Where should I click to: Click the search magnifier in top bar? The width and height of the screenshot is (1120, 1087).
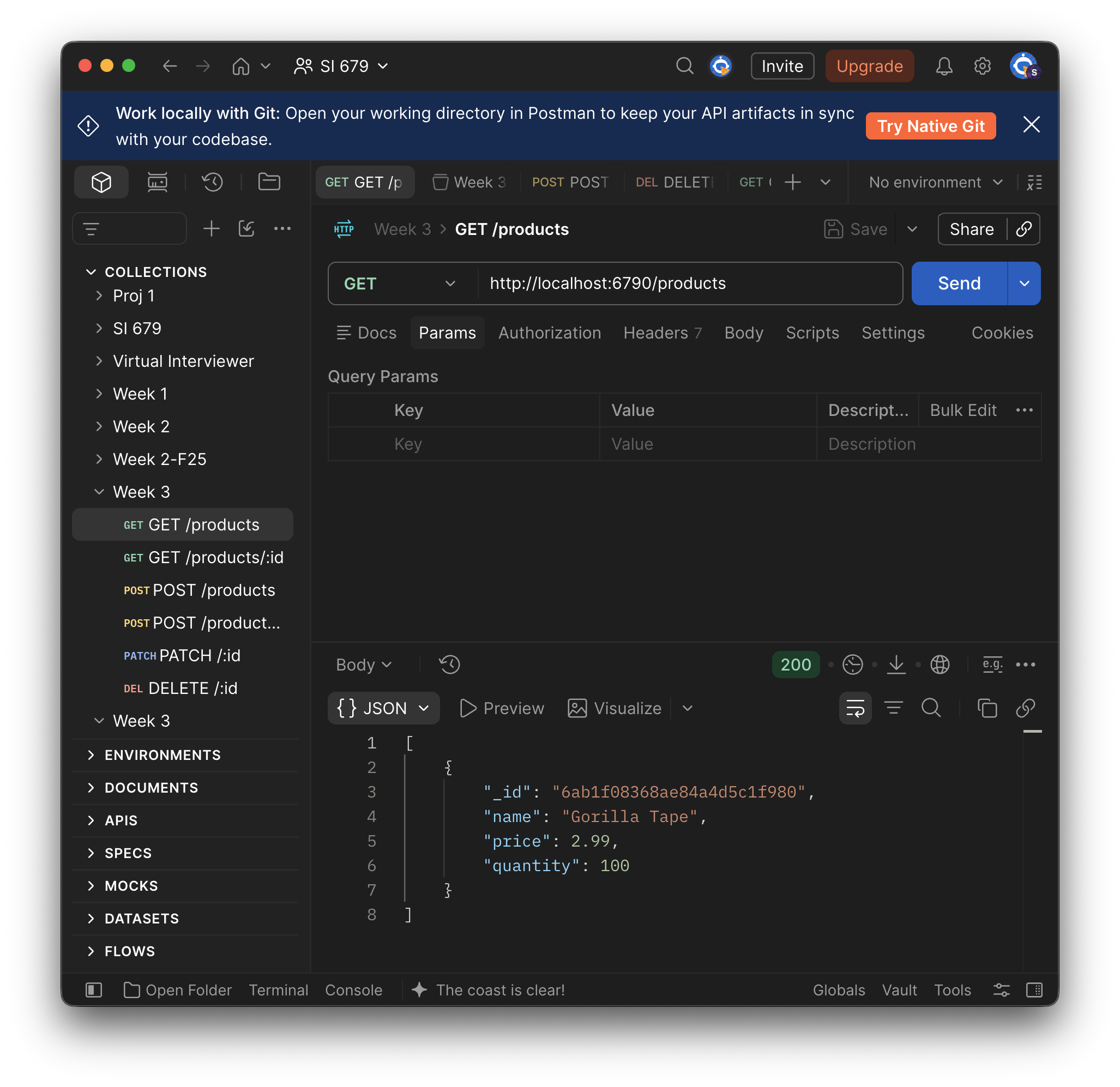pyautogui.click(x=684, y=67)
